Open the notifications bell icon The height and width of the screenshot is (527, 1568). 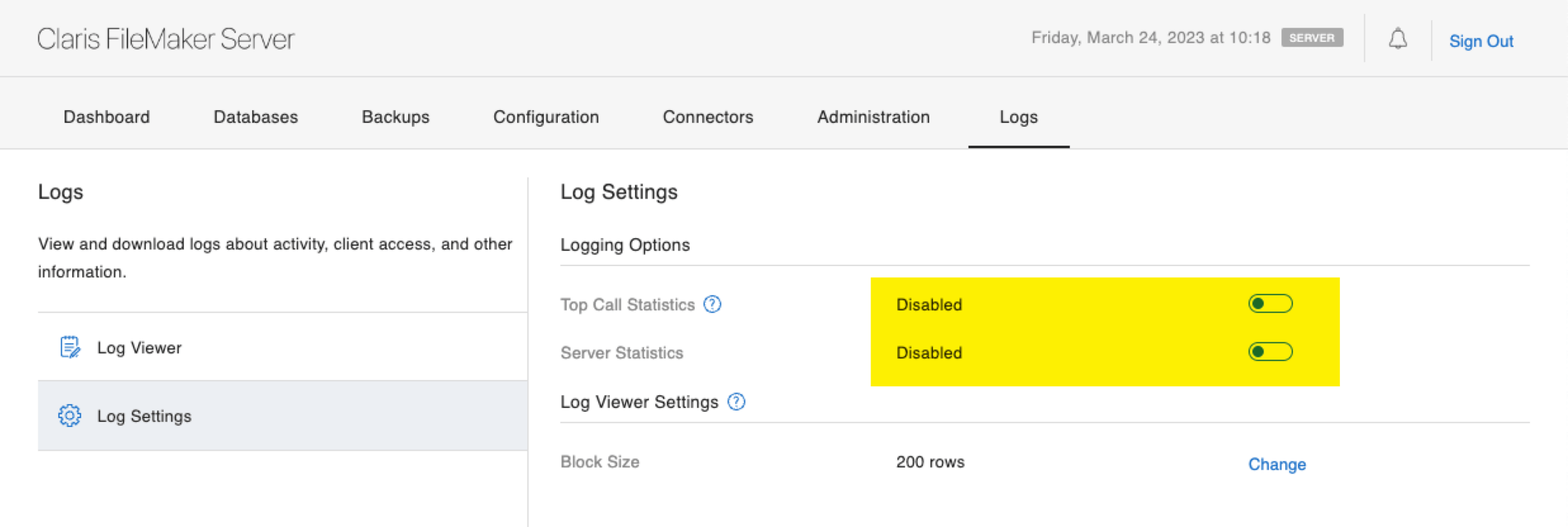(x=1398, y=39)
